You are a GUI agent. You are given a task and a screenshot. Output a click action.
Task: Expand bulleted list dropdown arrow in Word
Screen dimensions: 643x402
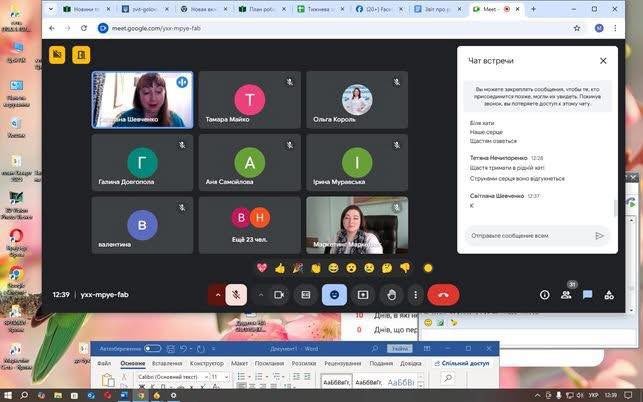248,377
